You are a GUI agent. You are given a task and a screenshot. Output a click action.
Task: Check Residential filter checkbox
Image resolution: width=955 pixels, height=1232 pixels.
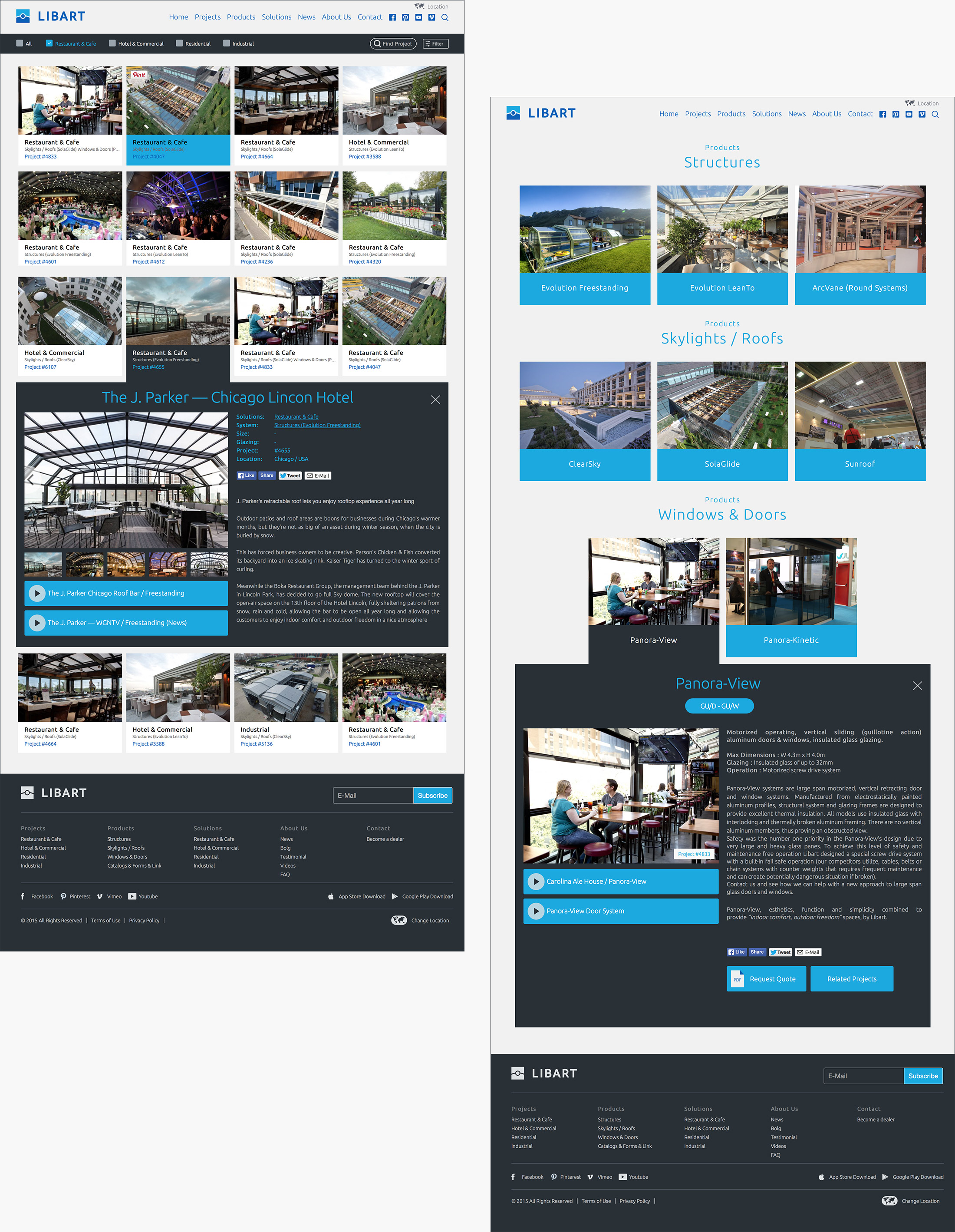[179, 43]
